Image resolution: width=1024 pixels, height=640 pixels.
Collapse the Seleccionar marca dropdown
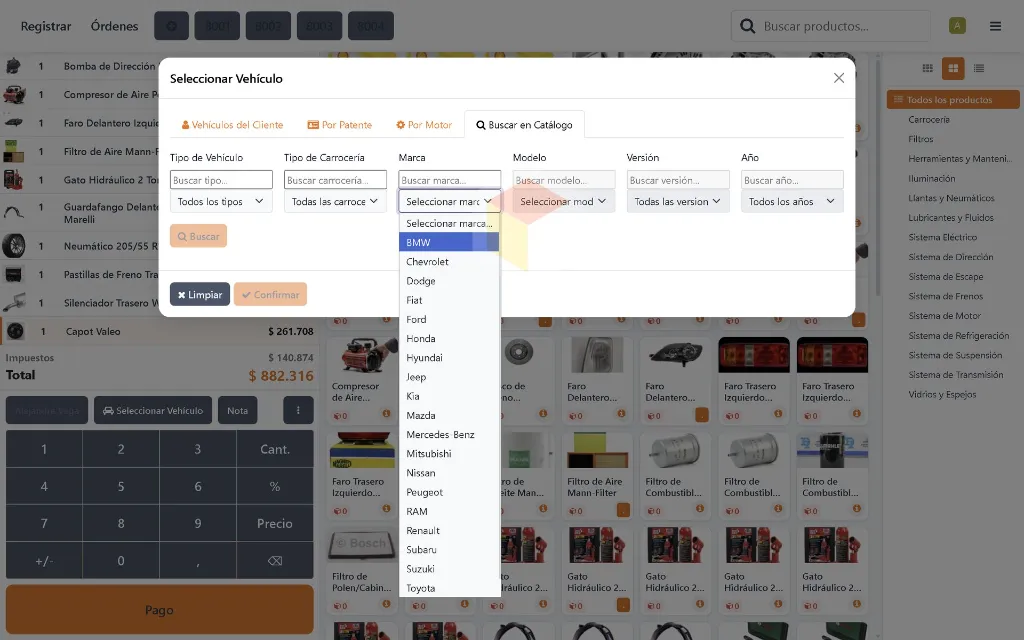click(x=449, y=201)
